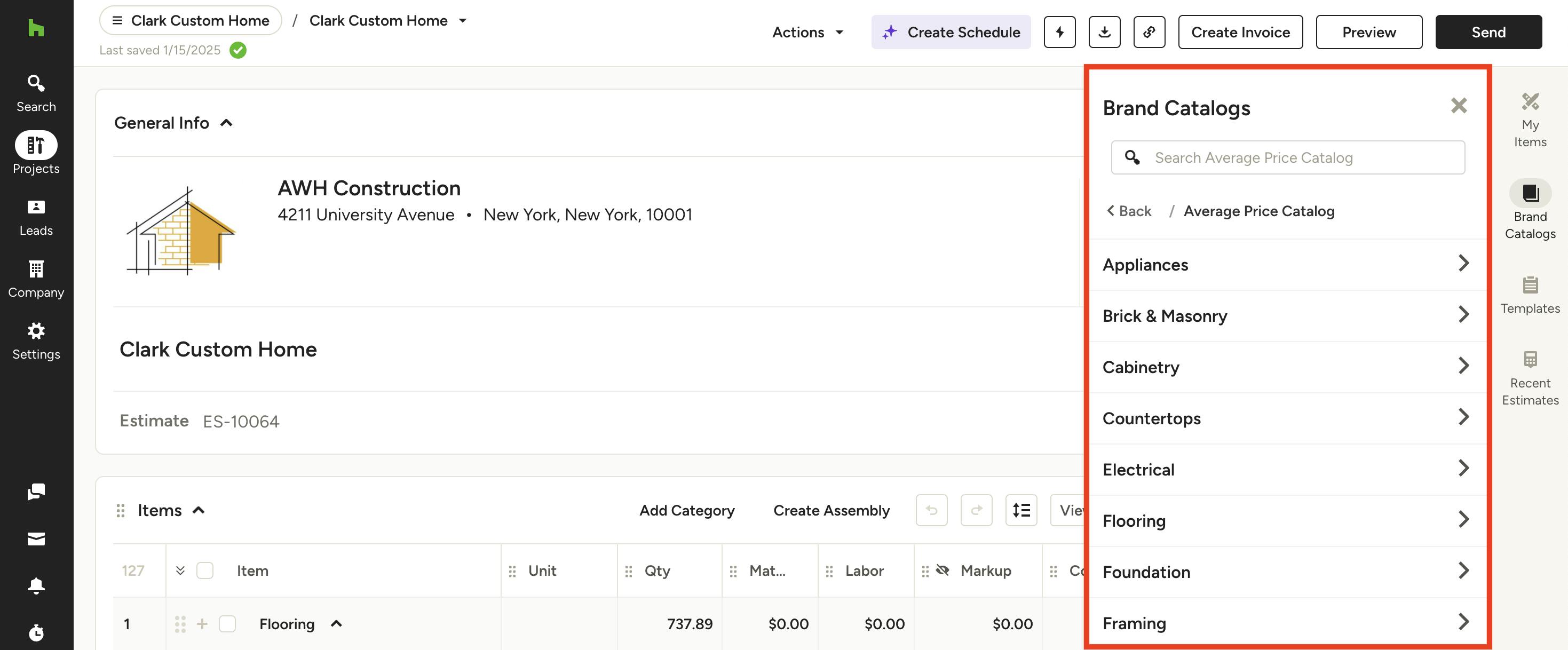The width and height of the screenshot is (1568, 650).
Task: Open Search in the left sidebar
Action: click(36, 93)
